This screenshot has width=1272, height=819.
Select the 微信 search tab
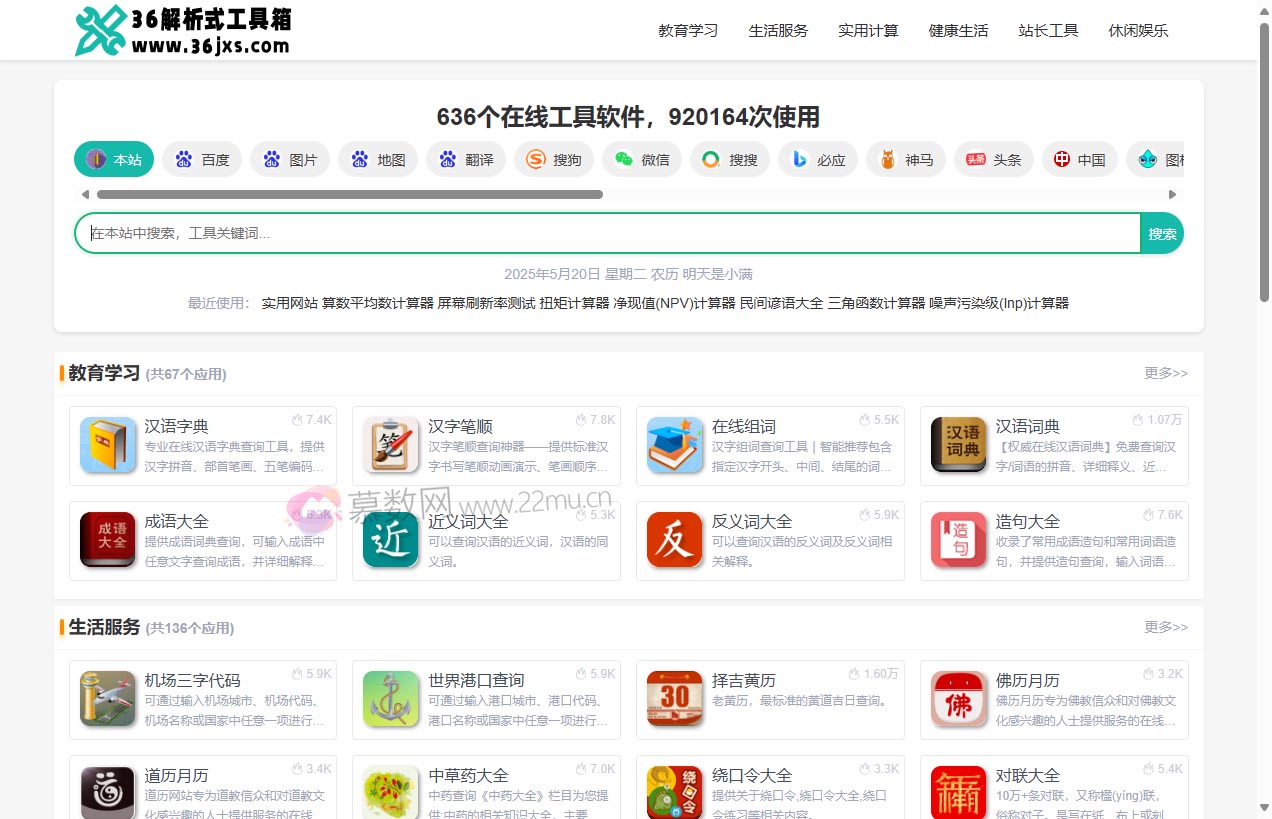(641, 158)
